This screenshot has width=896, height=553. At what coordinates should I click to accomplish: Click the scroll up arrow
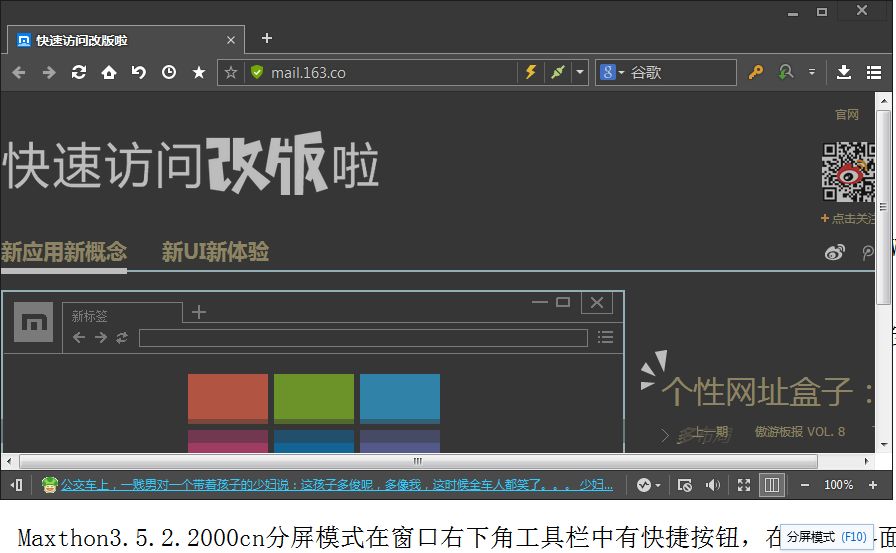point(884,101)
